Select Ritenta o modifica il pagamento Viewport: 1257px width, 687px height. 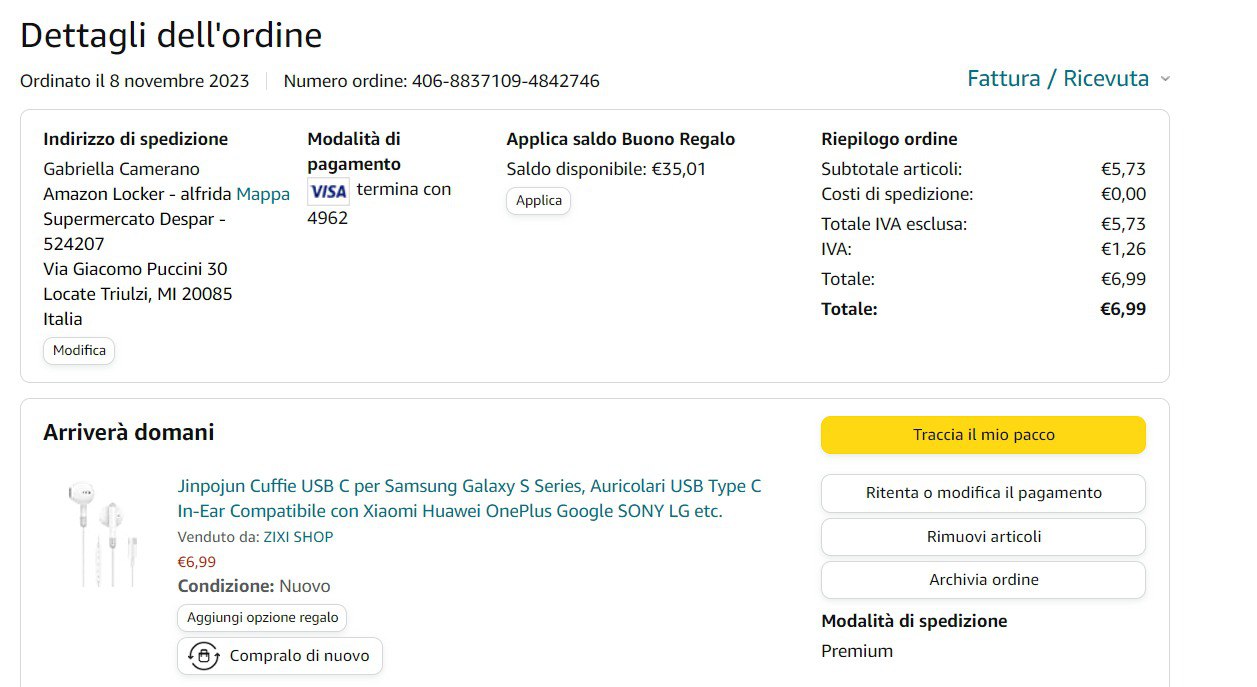(x=983, y=493)
